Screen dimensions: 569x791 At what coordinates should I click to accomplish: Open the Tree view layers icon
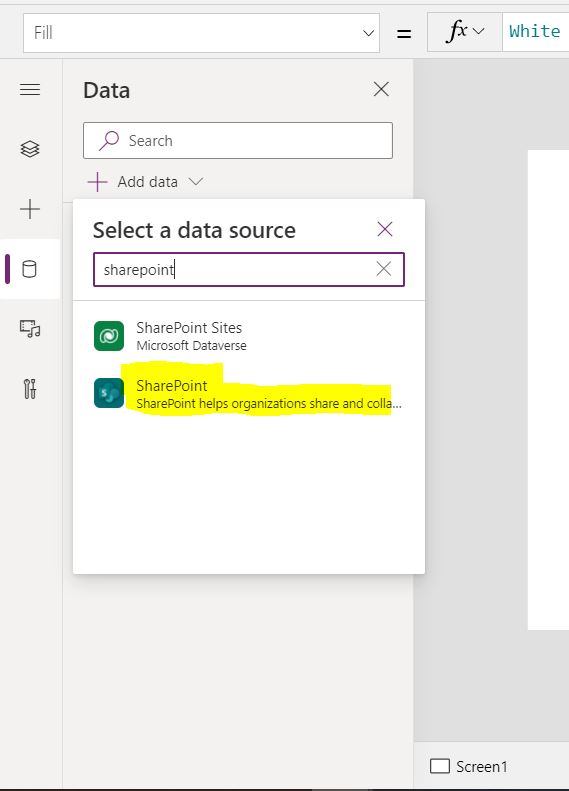coord(30,149)
